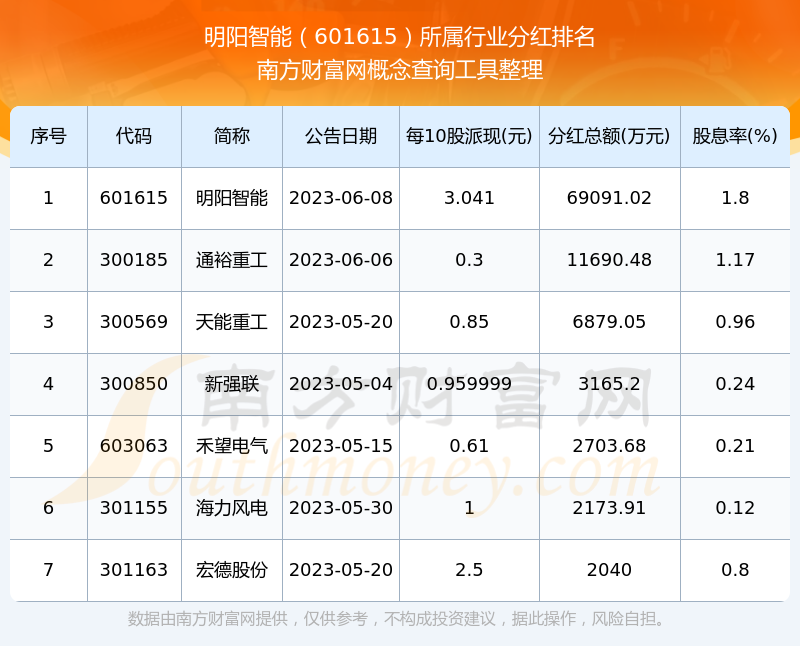The width and height of the screenshot is (800, 646).
Task: Click the payout value 0.3
Action: tap(469, 260)
